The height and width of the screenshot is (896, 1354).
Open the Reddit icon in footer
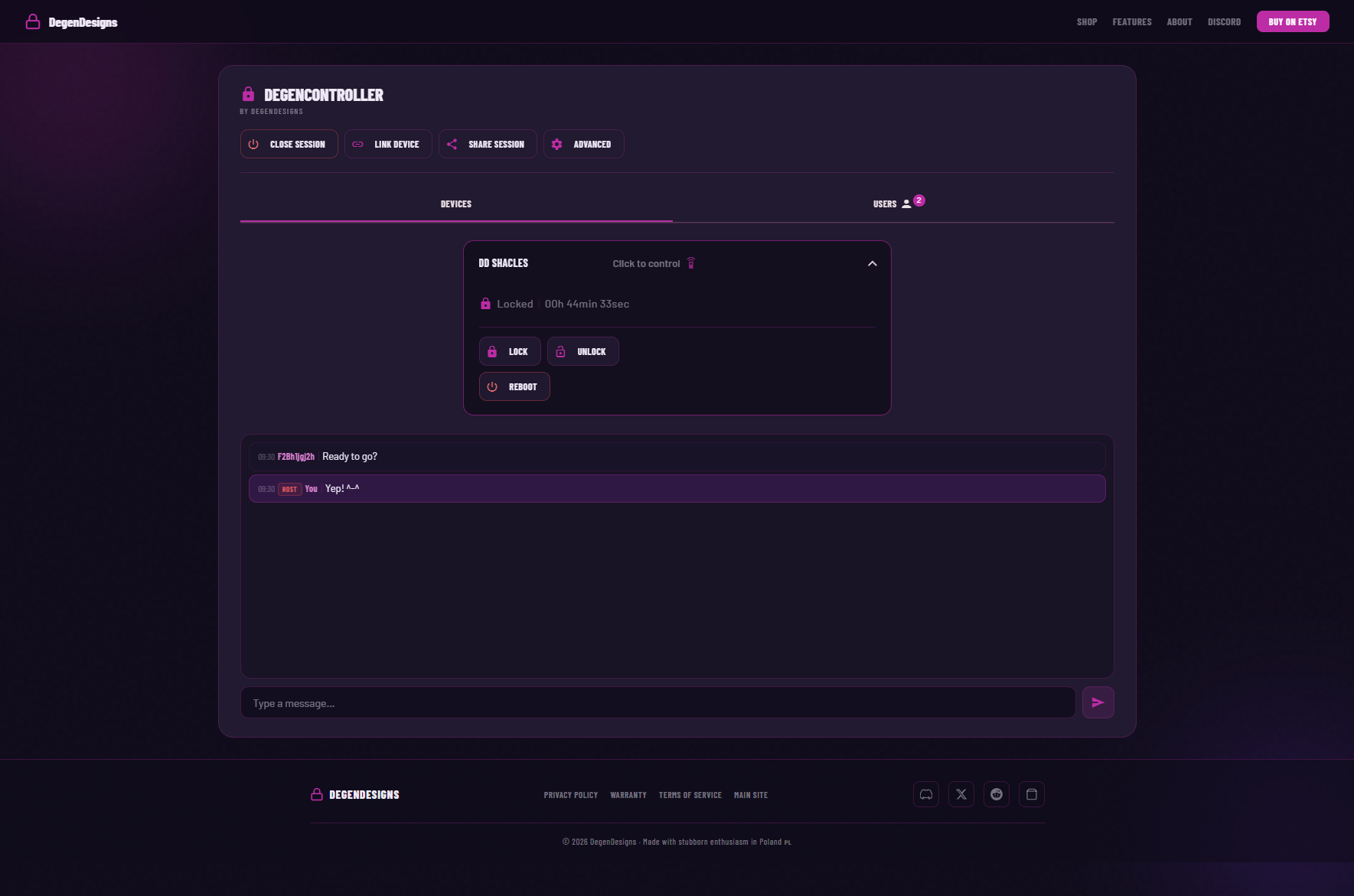point(997,794)
